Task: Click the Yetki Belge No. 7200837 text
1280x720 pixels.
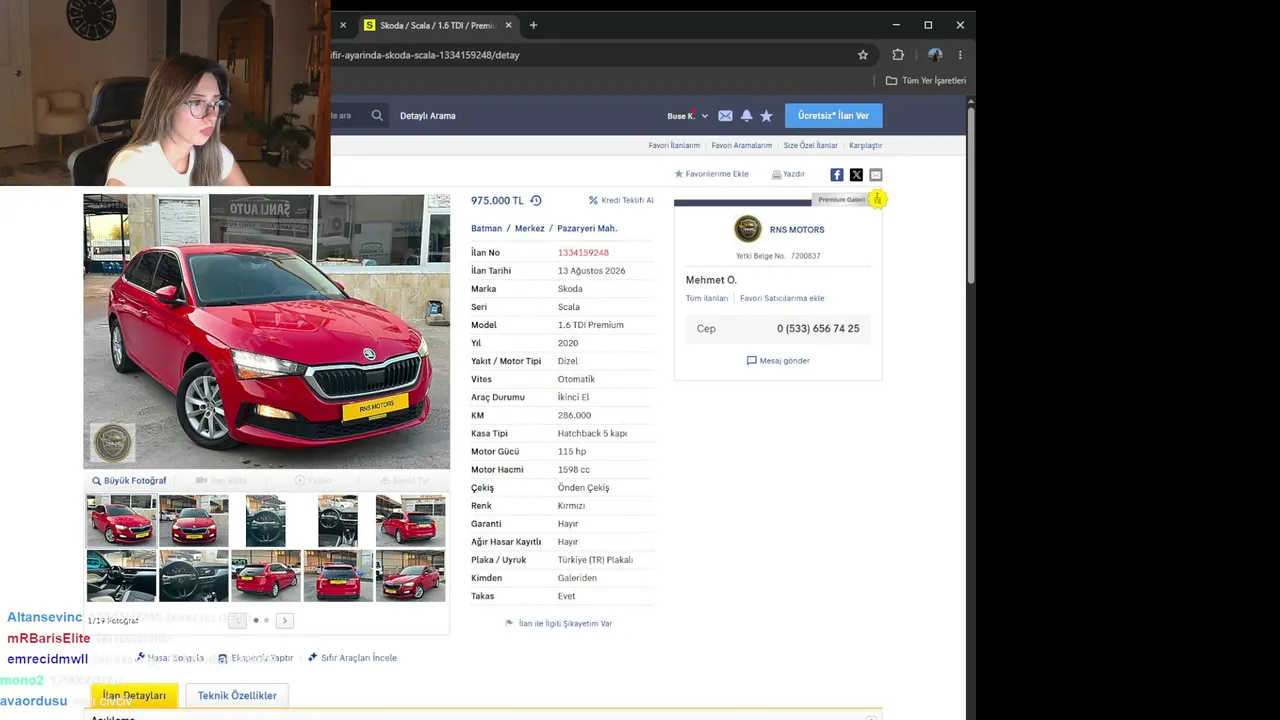Action: (778, 256)
